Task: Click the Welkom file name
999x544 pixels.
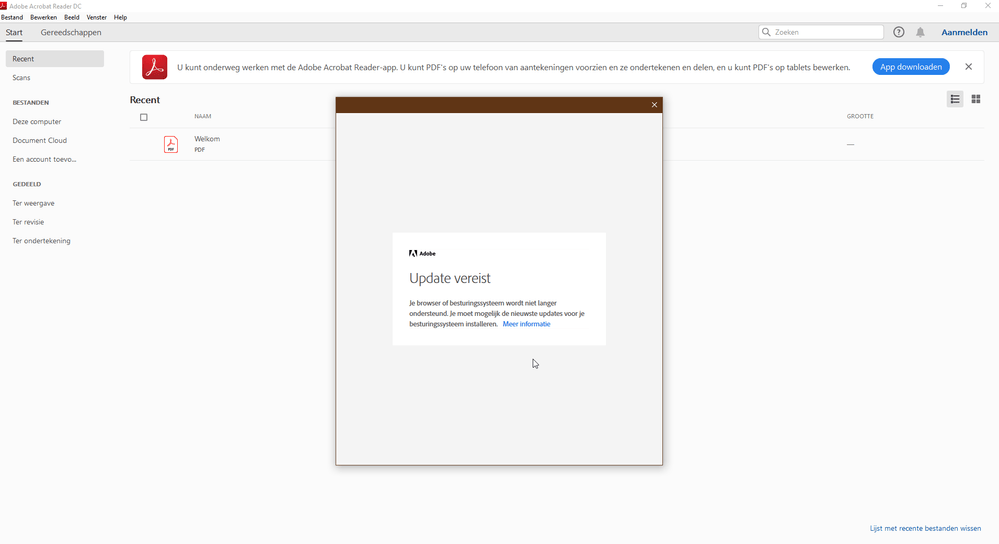Action: click(207, 139)
